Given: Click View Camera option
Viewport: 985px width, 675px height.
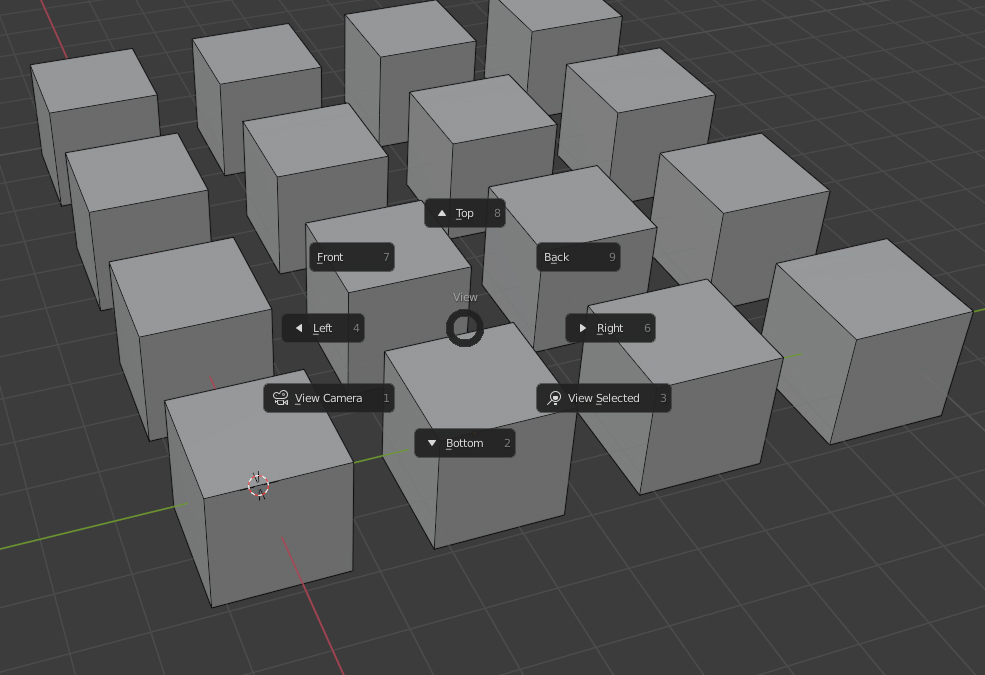Looking at the screenshot, I should (329, 398).
